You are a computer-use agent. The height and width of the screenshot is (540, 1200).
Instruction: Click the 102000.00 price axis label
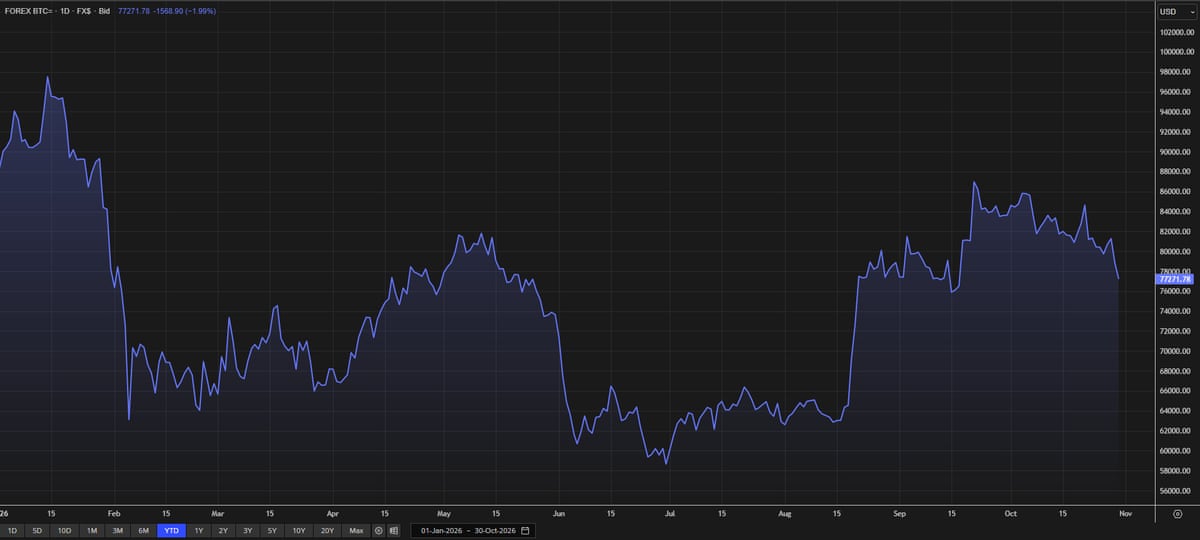point(1176,32)
